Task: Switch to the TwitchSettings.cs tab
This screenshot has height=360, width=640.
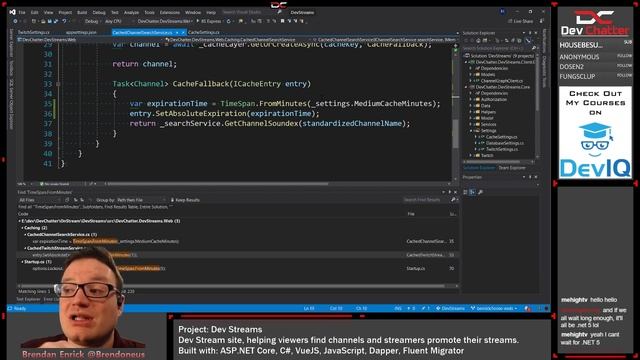Action: 33,32
